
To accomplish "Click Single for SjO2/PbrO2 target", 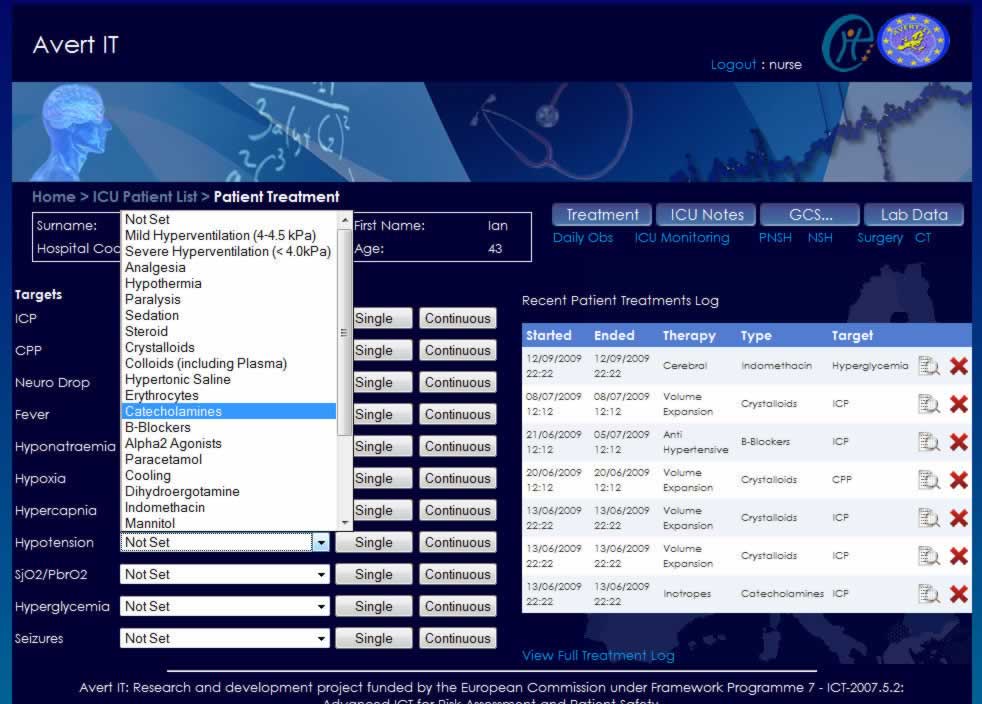I will coord(374,574).
